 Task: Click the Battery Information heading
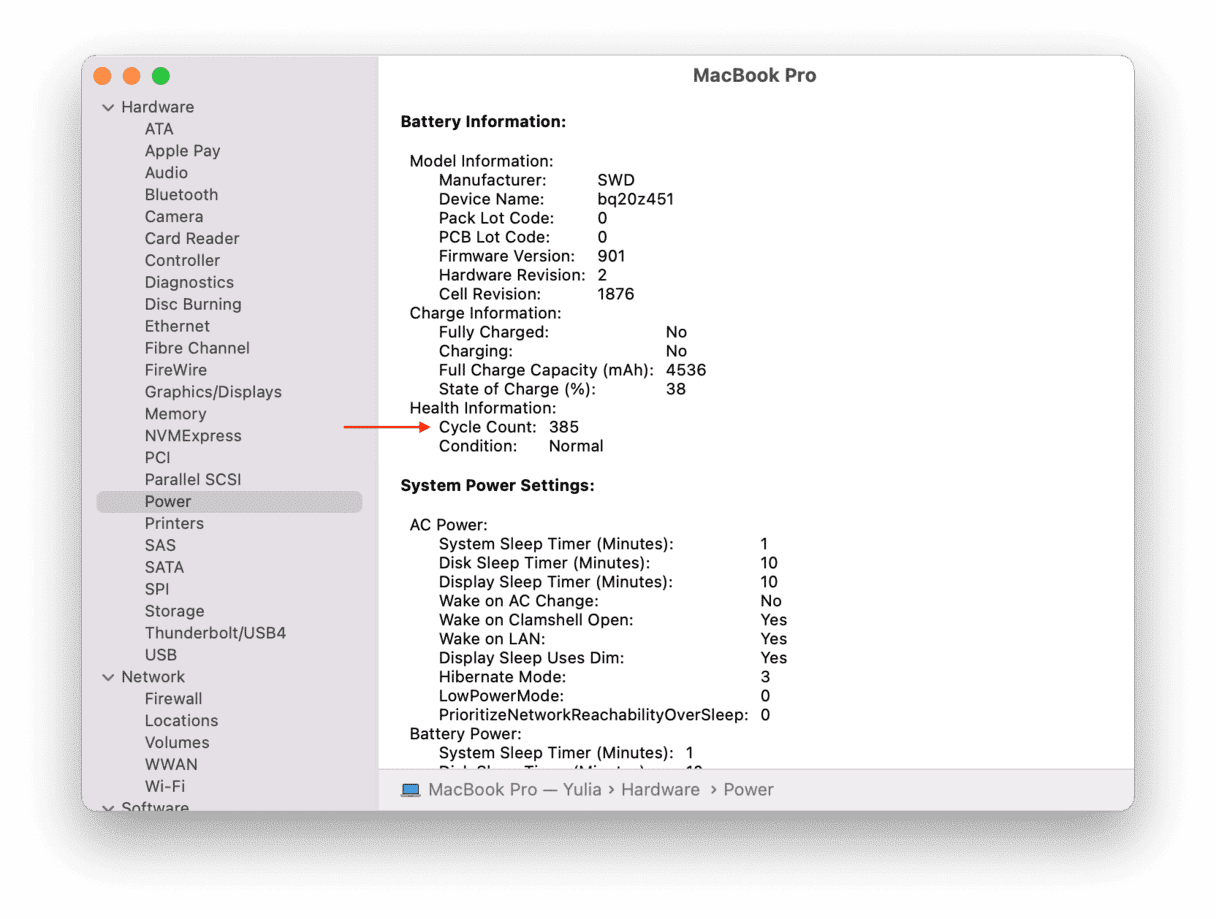pos(484,123)
